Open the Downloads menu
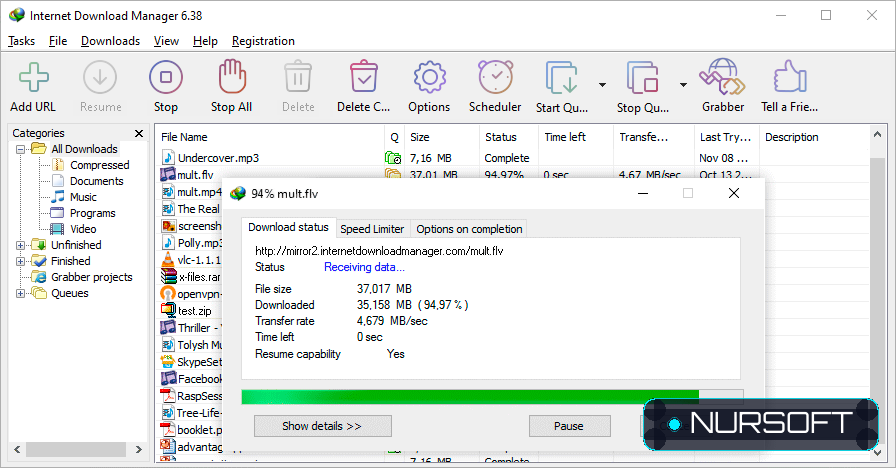Image resolution: width=896 pixels, height=468 pixels. point(110,41)
